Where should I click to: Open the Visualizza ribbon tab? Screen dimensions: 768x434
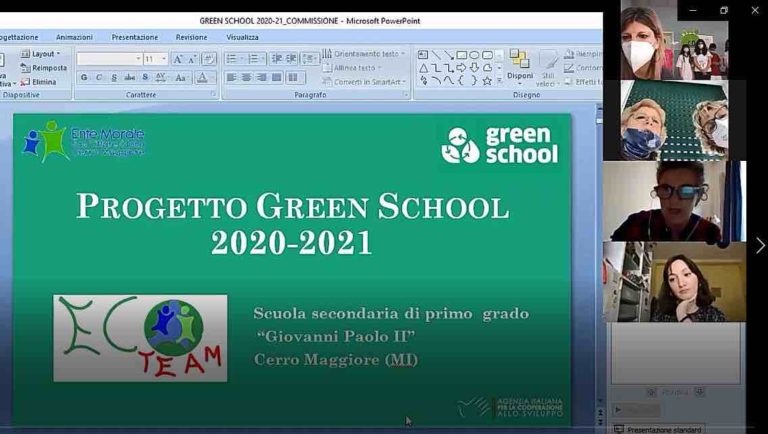point(242,37)
